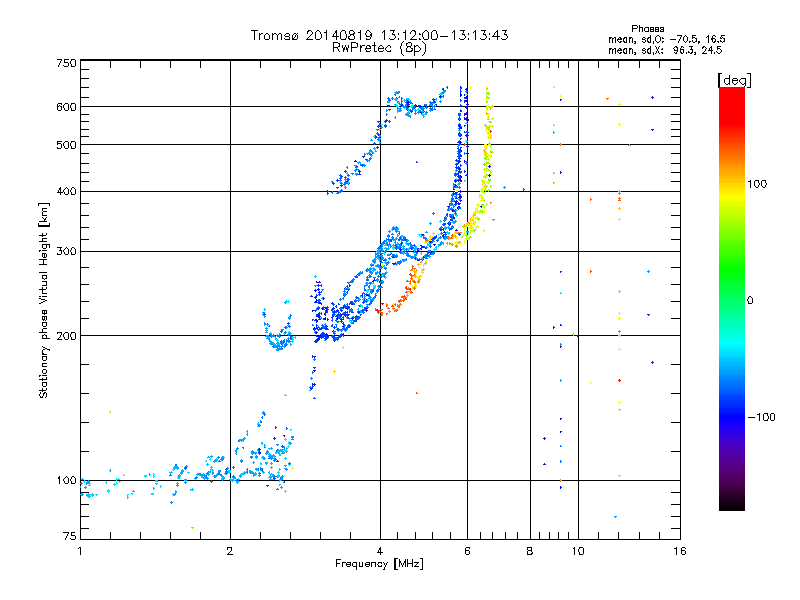This screenshot has width=800, height=600.
Task: Click the yellow-green vertical trace above 6 MHz
Action: click(487, 148)
